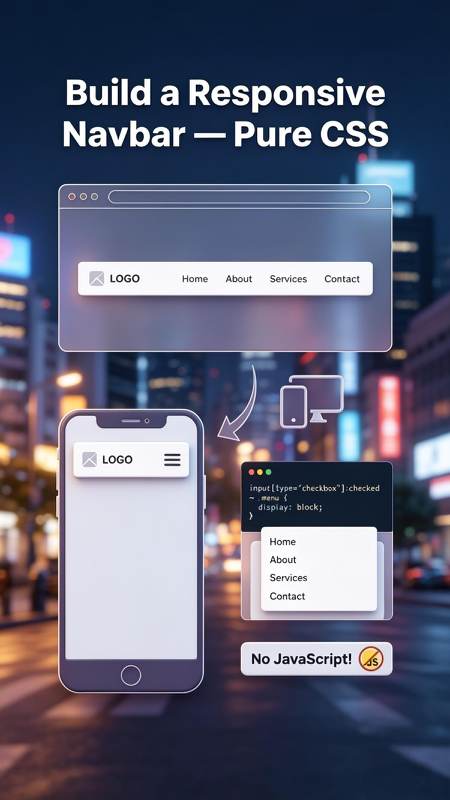450x800 pixels.
Task: Click the LOGO text in the desktop navbar
Action: point(124,279)
